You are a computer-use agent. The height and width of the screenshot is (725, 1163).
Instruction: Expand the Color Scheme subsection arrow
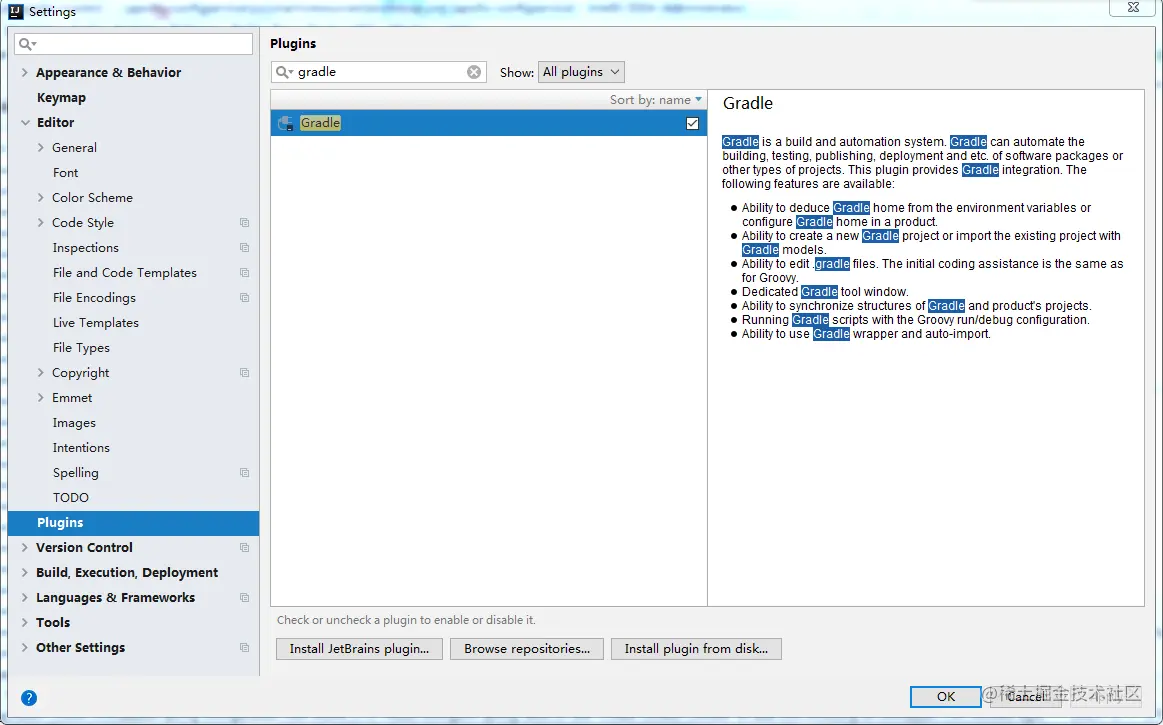[x=41, y=197]
